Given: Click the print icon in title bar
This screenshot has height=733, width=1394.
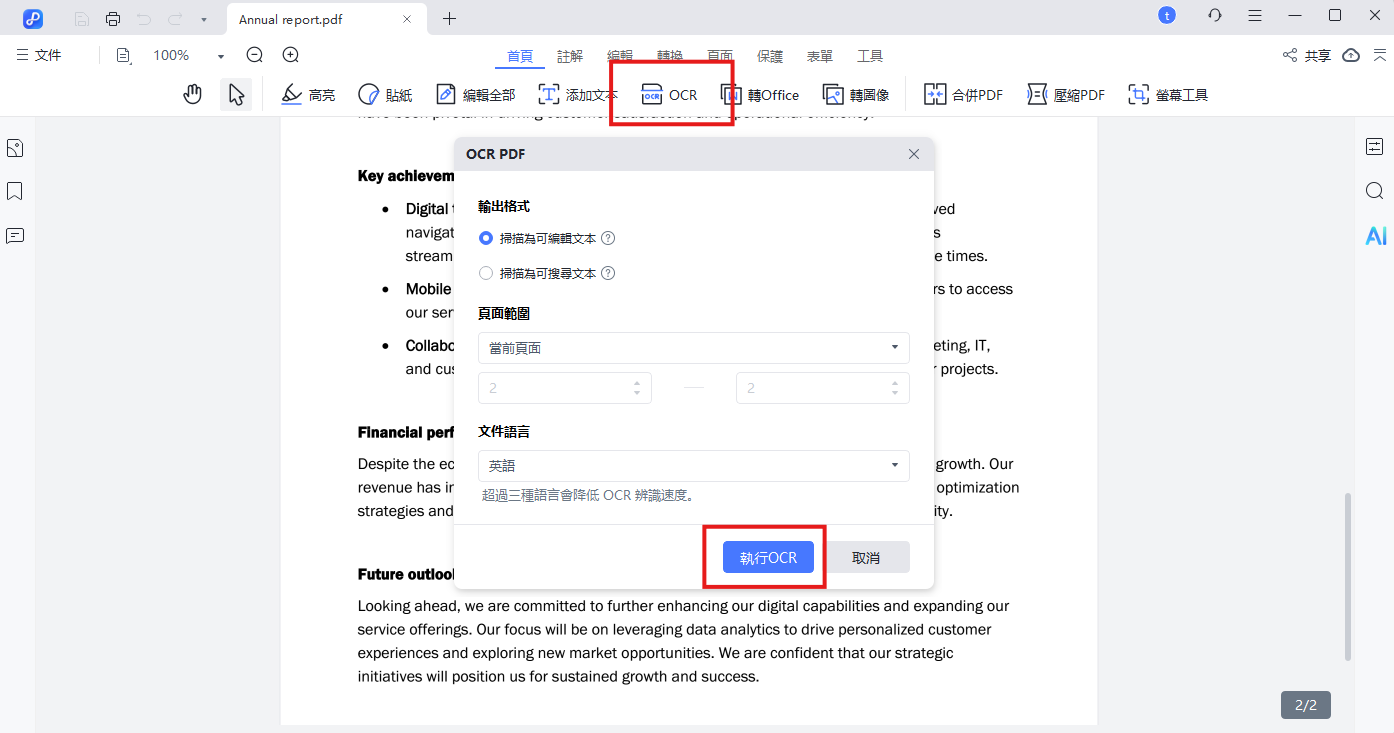Looking at the screenshot, I should pos(113,19).
